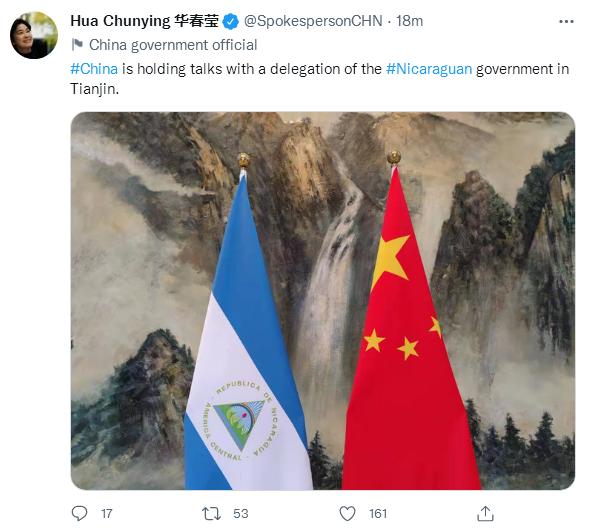Click the blue verified badge
589x531 pixels.
[231, 21]
